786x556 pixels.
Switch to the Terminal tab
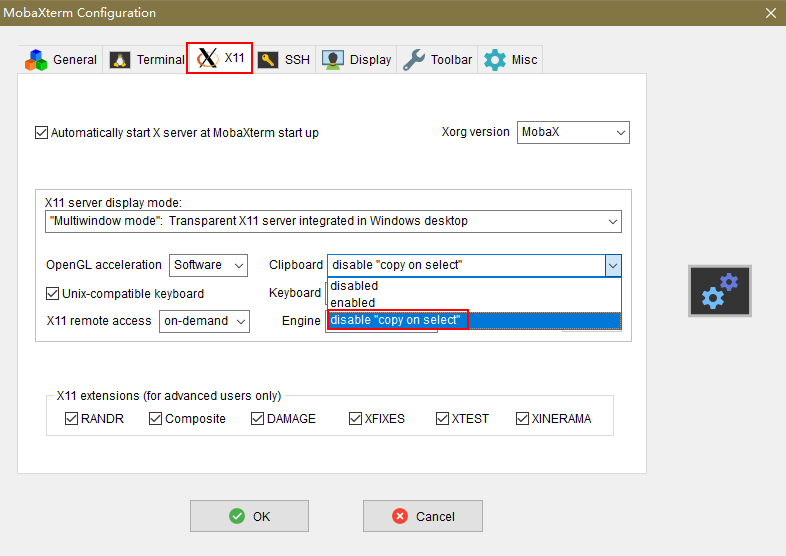pos(145,60)
